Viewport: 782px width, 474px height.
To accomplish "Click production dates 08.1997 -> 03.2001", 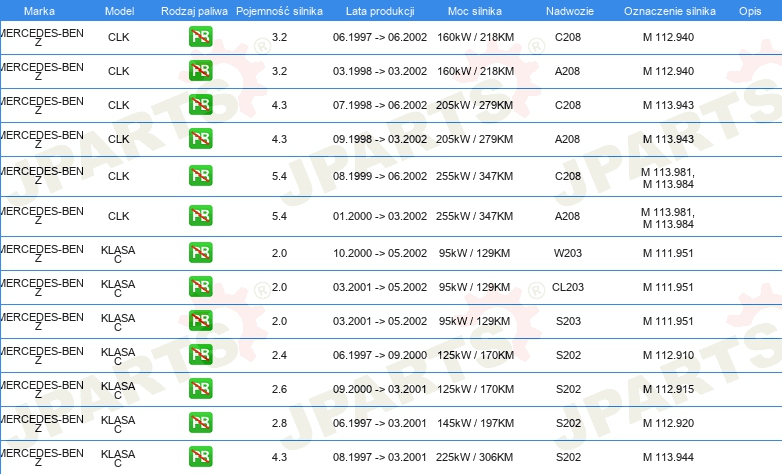I will click(380, 457).
